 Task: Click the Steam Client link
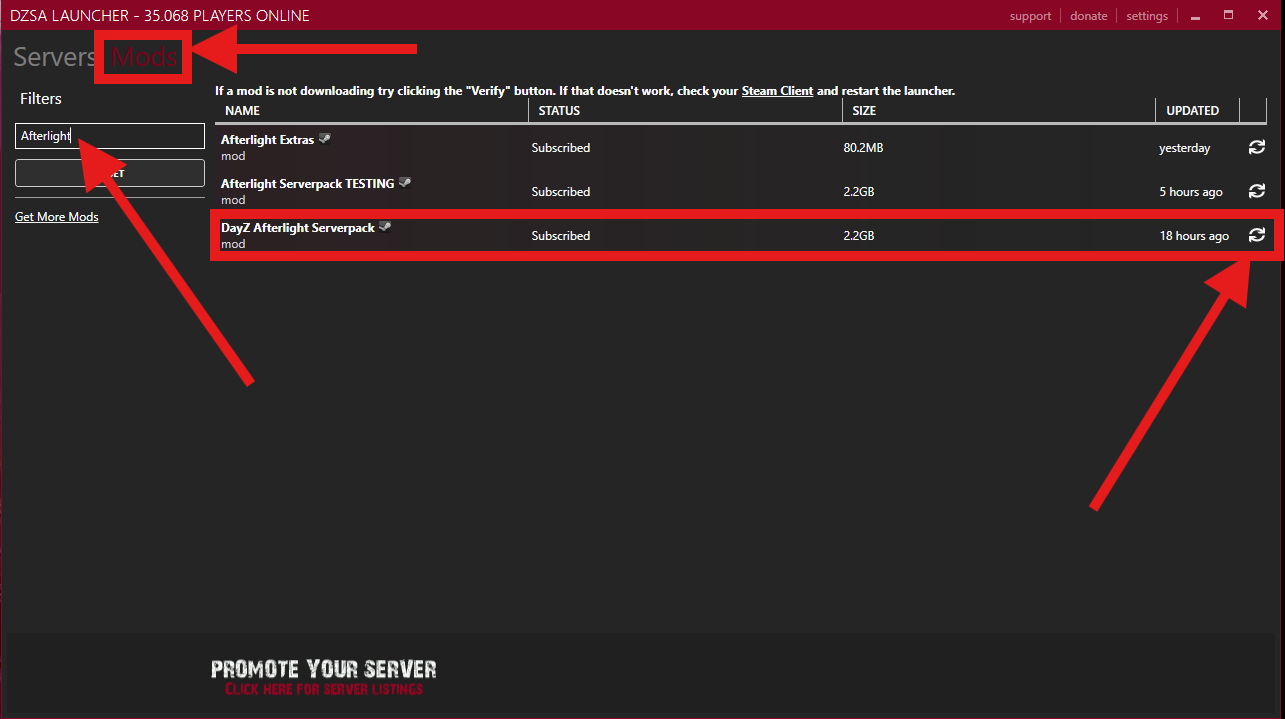(777, 91)
